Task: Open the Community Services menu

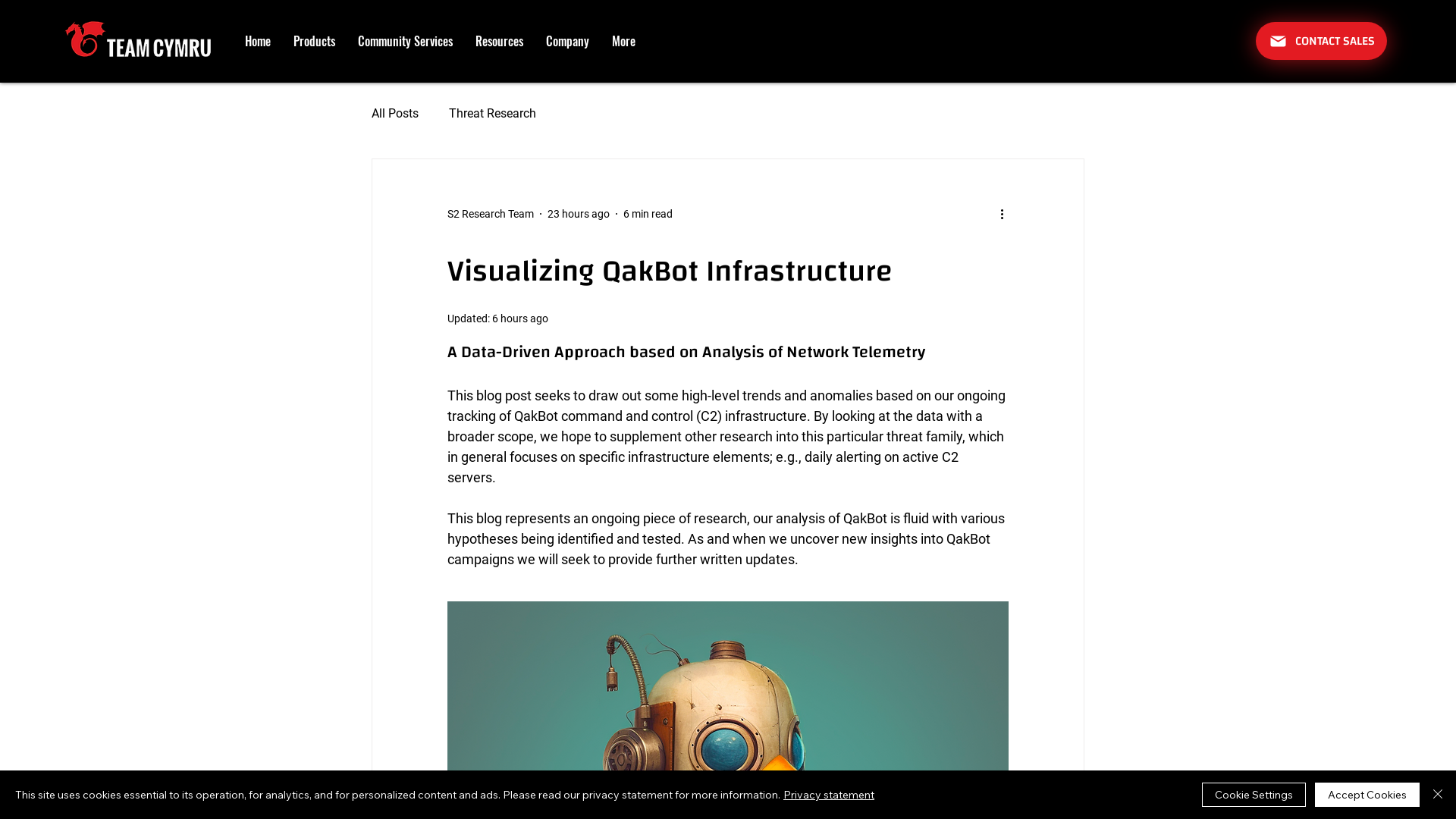Action: click(x=405, y=41)
